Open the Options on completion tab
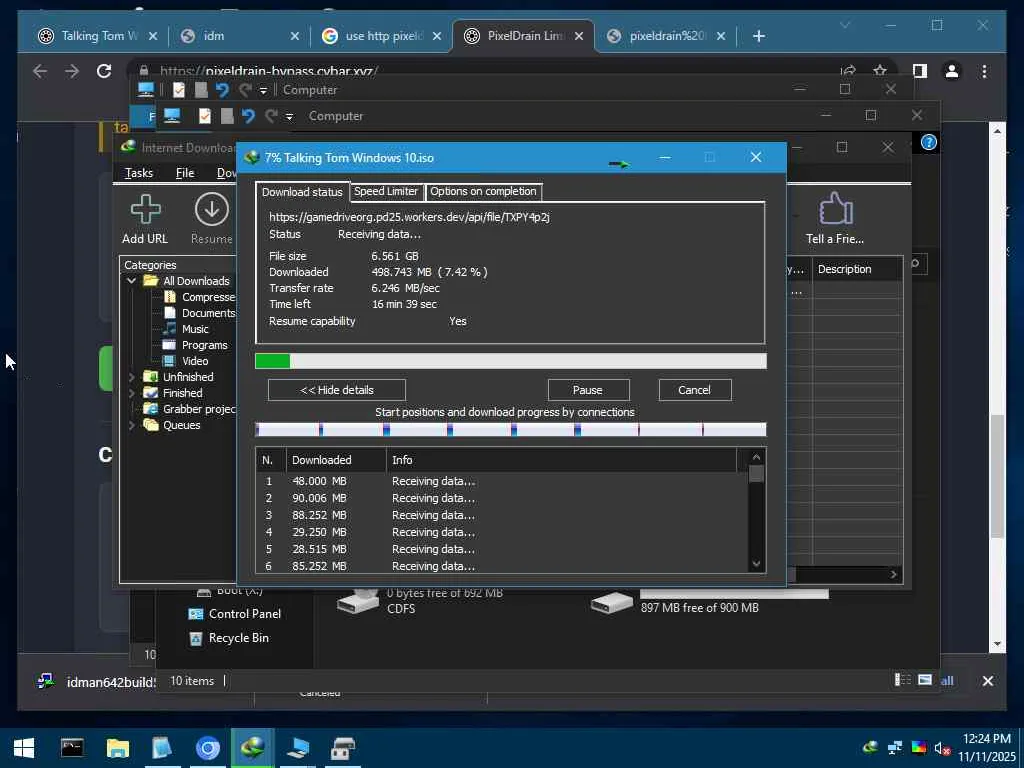Screen dimensions: 1024x768 [483, 191]
